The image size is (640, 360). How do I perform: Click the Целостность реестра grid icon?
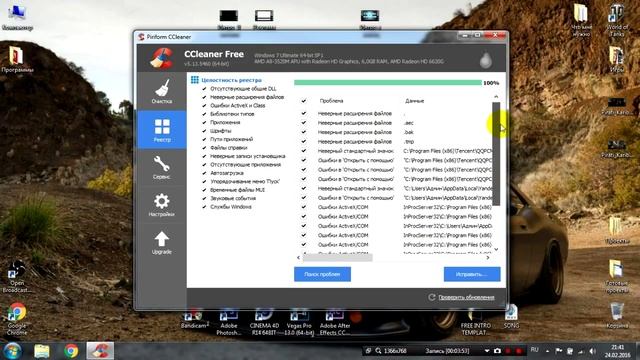point(195,80)
